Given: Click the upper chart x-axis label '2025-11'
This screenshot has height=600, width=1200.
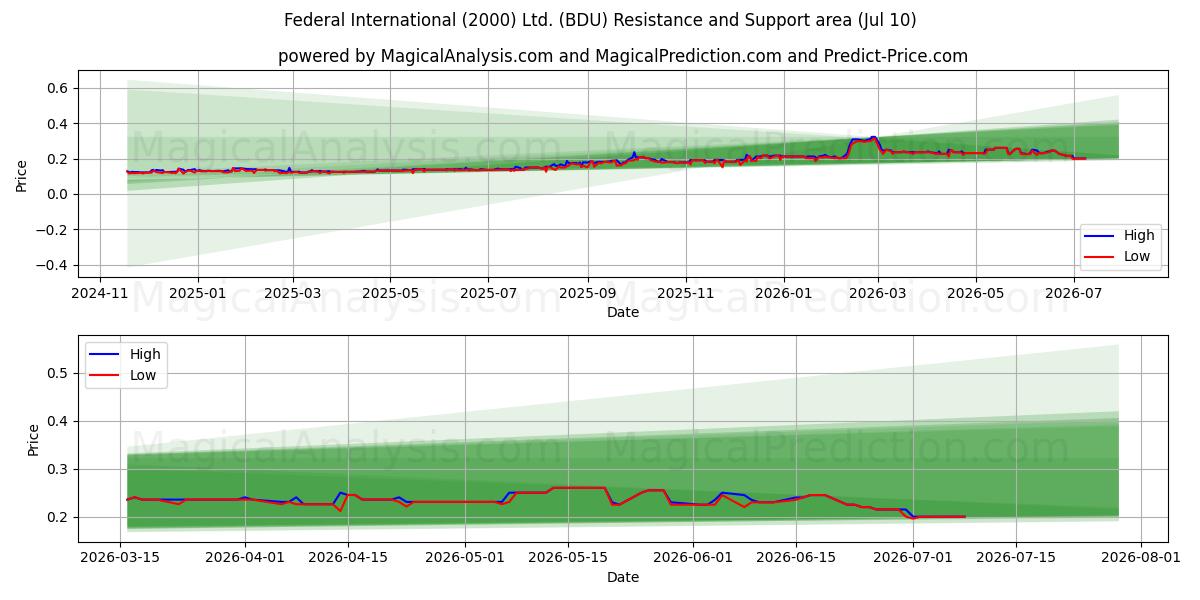Looking at the screenshot, I should click(x=686, y=294).
